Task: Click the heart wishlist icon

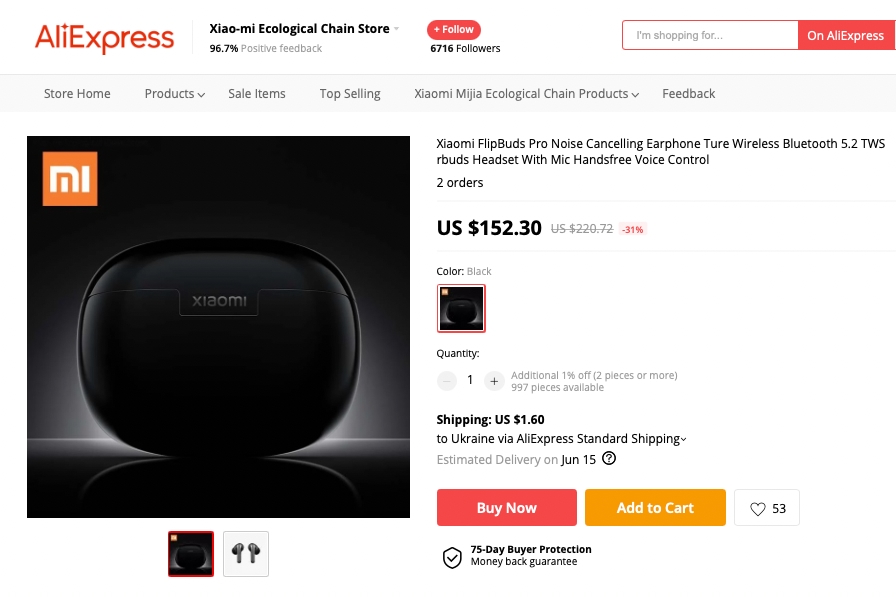Action: (758, 509)
